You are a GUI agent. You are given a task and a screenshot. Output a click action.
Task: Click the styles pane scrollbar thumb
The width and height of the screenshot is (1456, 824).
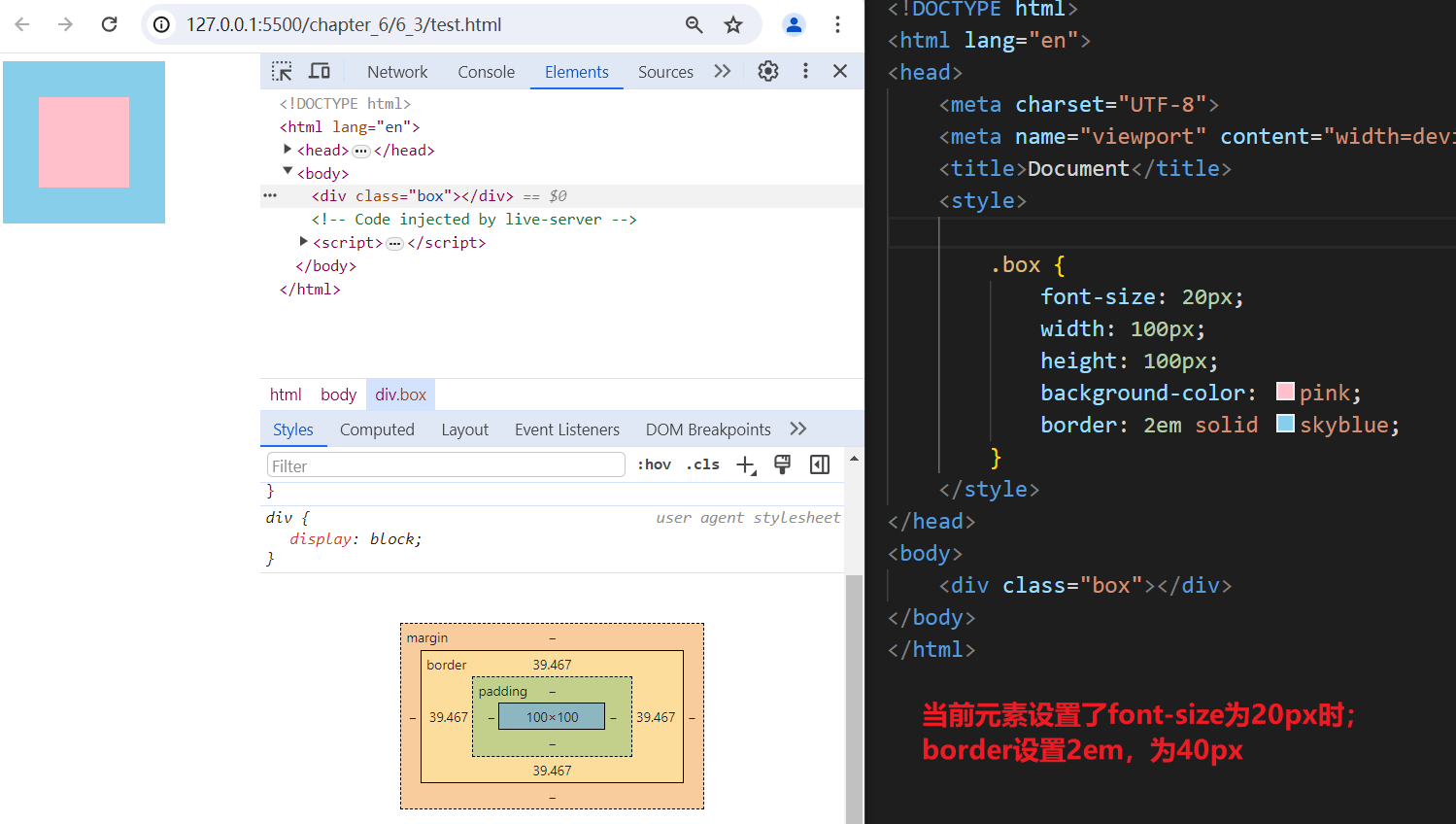854,699
